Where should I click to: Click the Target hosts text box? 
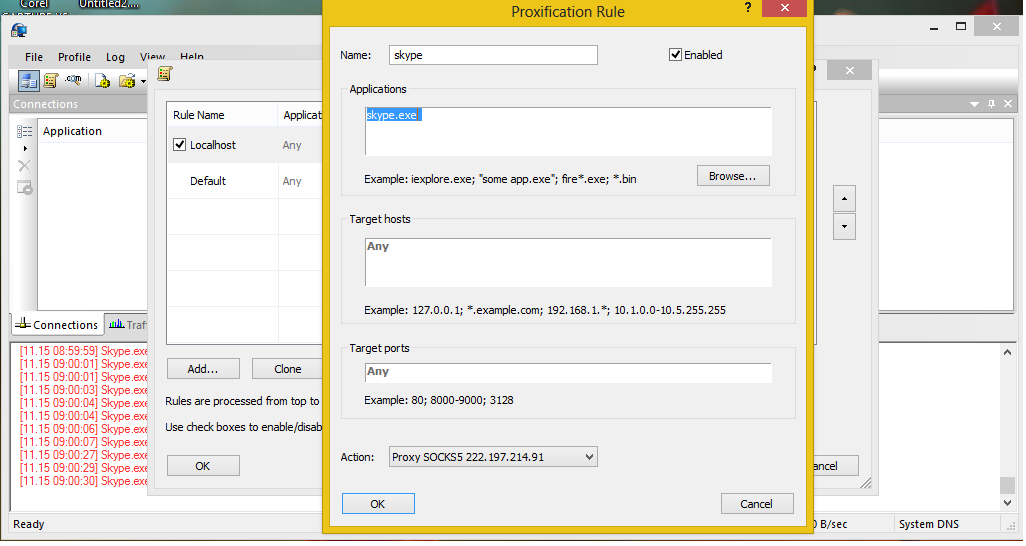(x=568, y=262)
